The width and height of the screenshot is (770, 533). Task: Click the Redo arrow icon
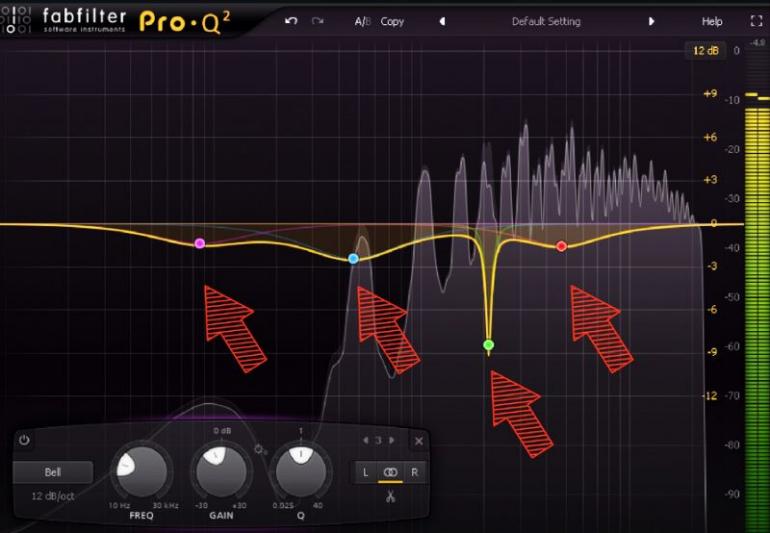pyautogui.click(x=318, y=21)
